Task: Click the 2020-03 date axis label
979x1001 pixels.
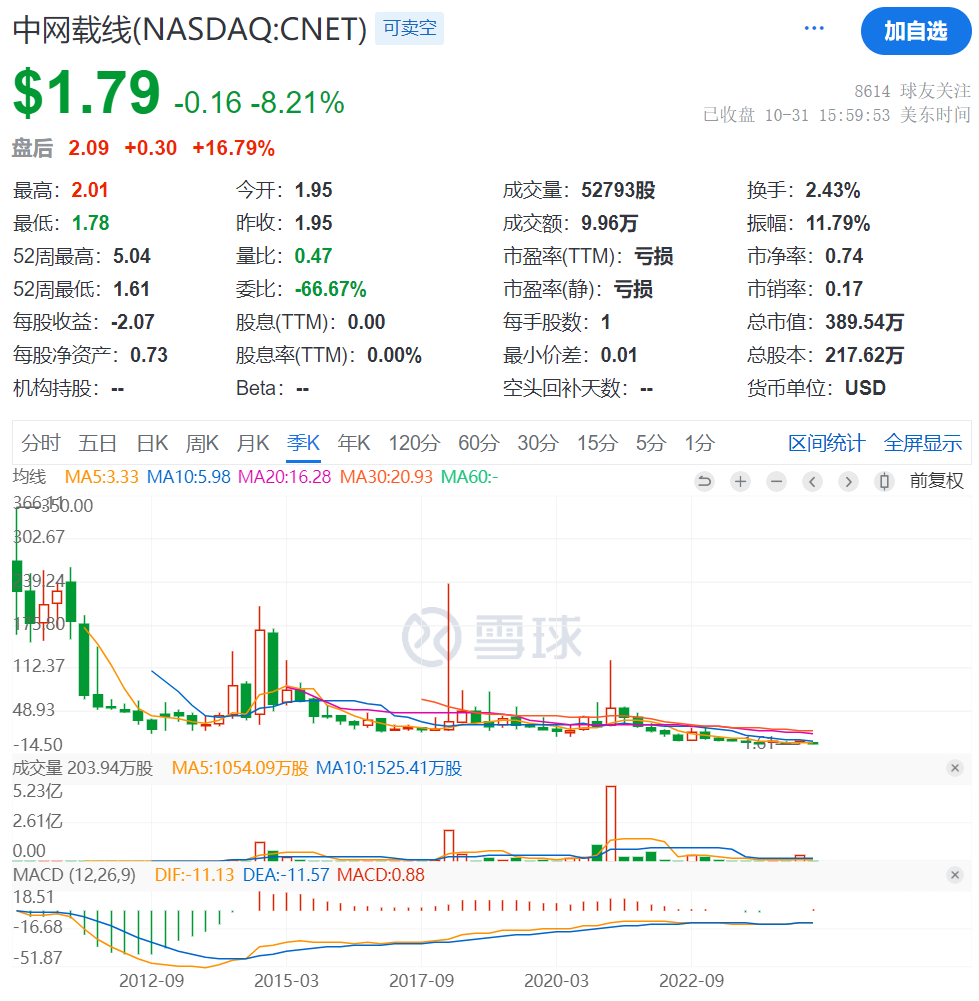Action: [557, 981]
